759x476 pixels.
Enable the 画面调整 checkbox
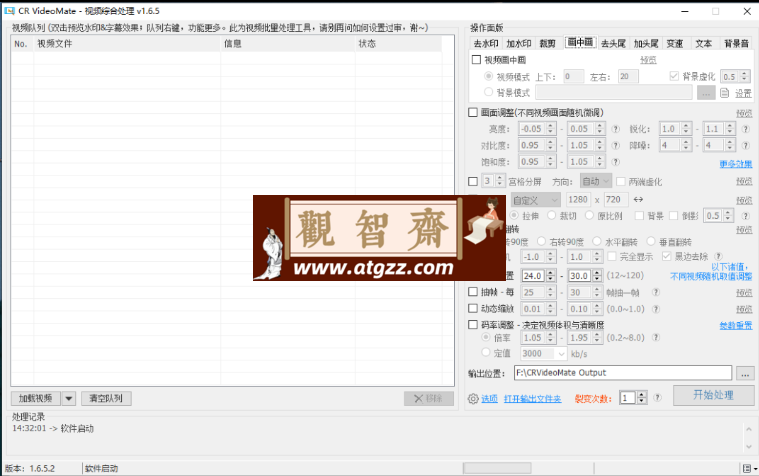(x=473, y=112)
